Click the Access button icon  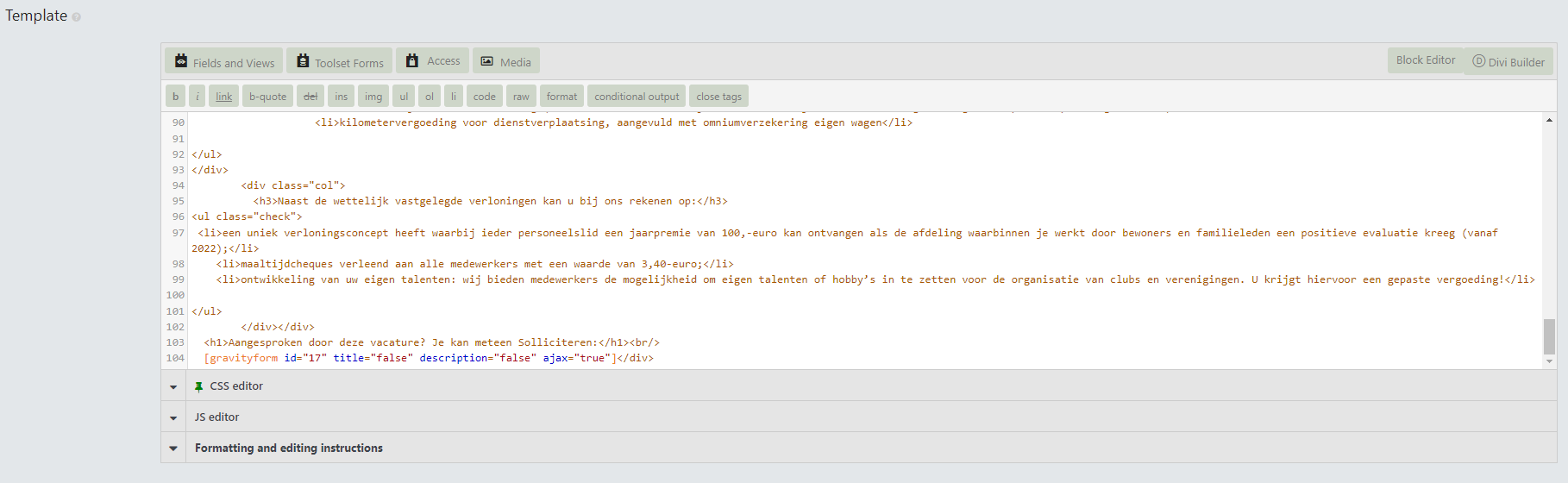(412, 61)
